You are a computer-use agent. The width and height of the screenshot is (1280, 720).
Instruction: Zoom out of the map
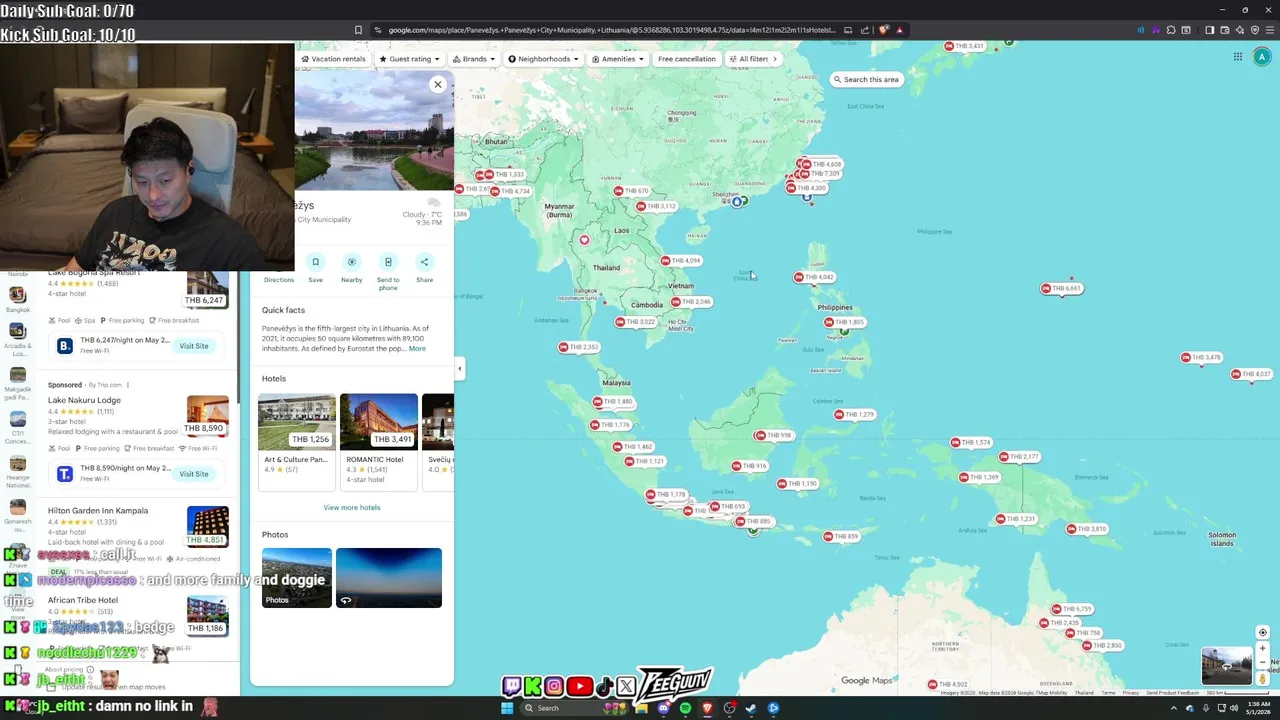pos(1262,662)
